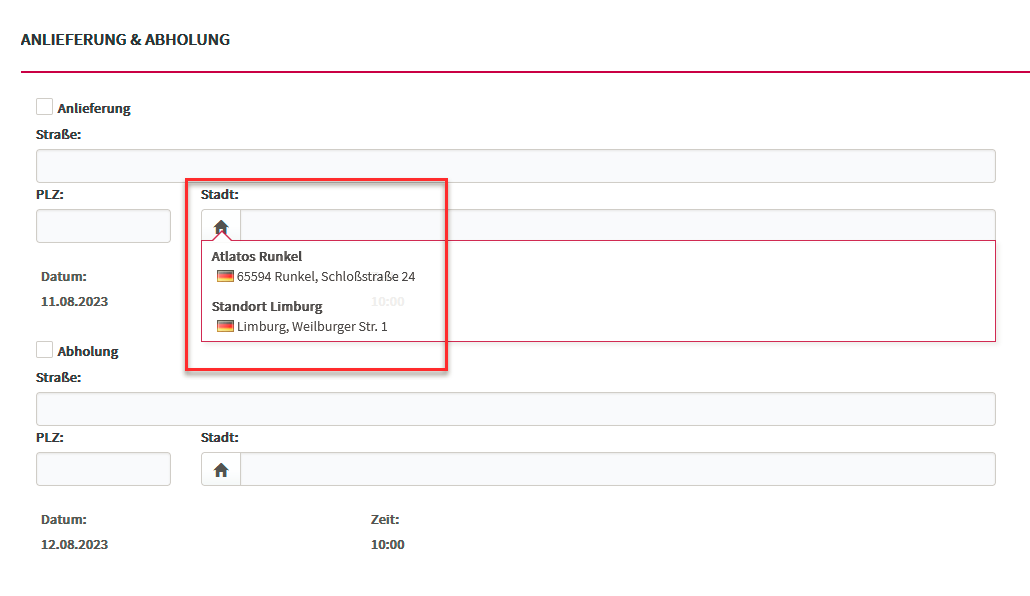Focus the Anlieferung Straße input field
This screenshot has height=596, width=1030.
pyautogui.click(x=516, y=166)
